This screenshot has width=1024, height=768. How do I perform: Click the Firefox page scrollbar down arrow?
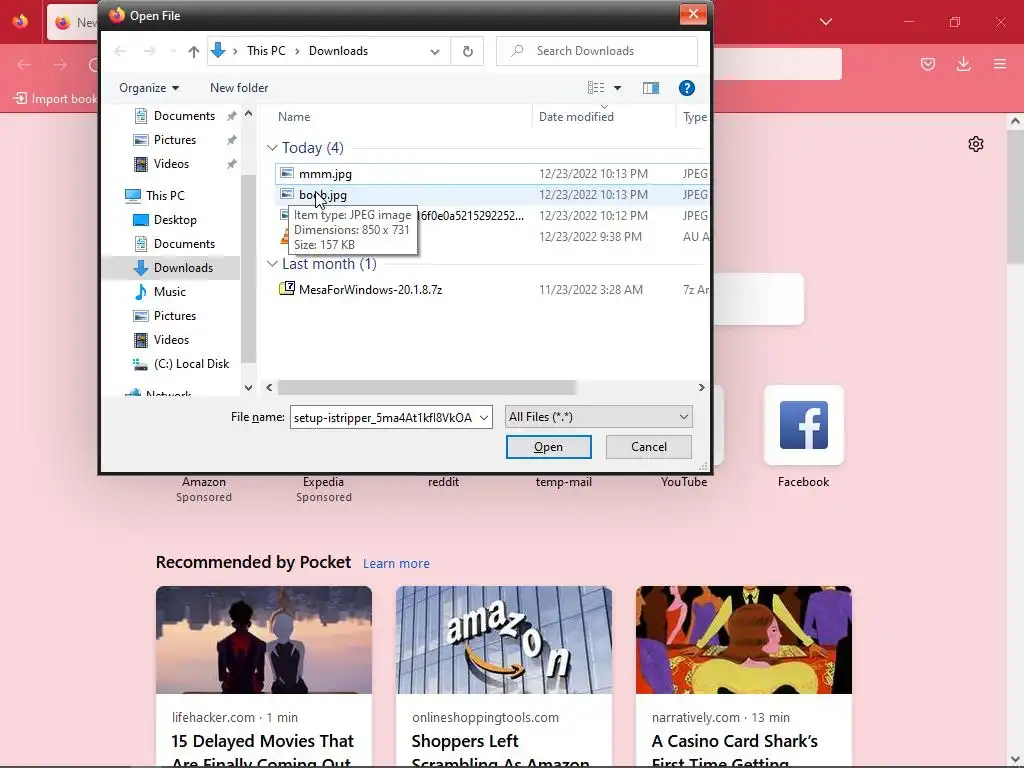1015,759
